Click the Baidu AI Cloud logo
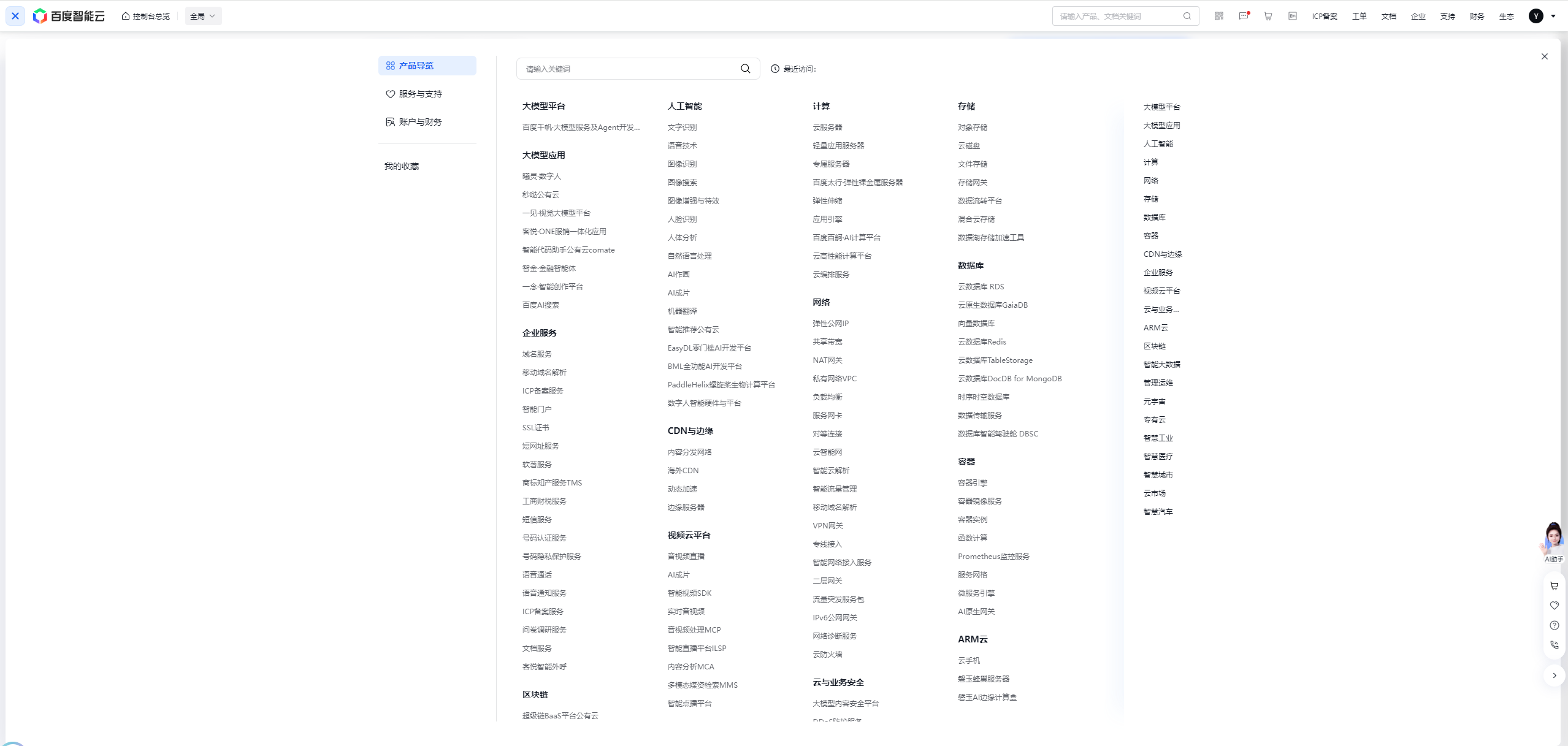Screen dimensions: 1568x746 coord(69,16)
